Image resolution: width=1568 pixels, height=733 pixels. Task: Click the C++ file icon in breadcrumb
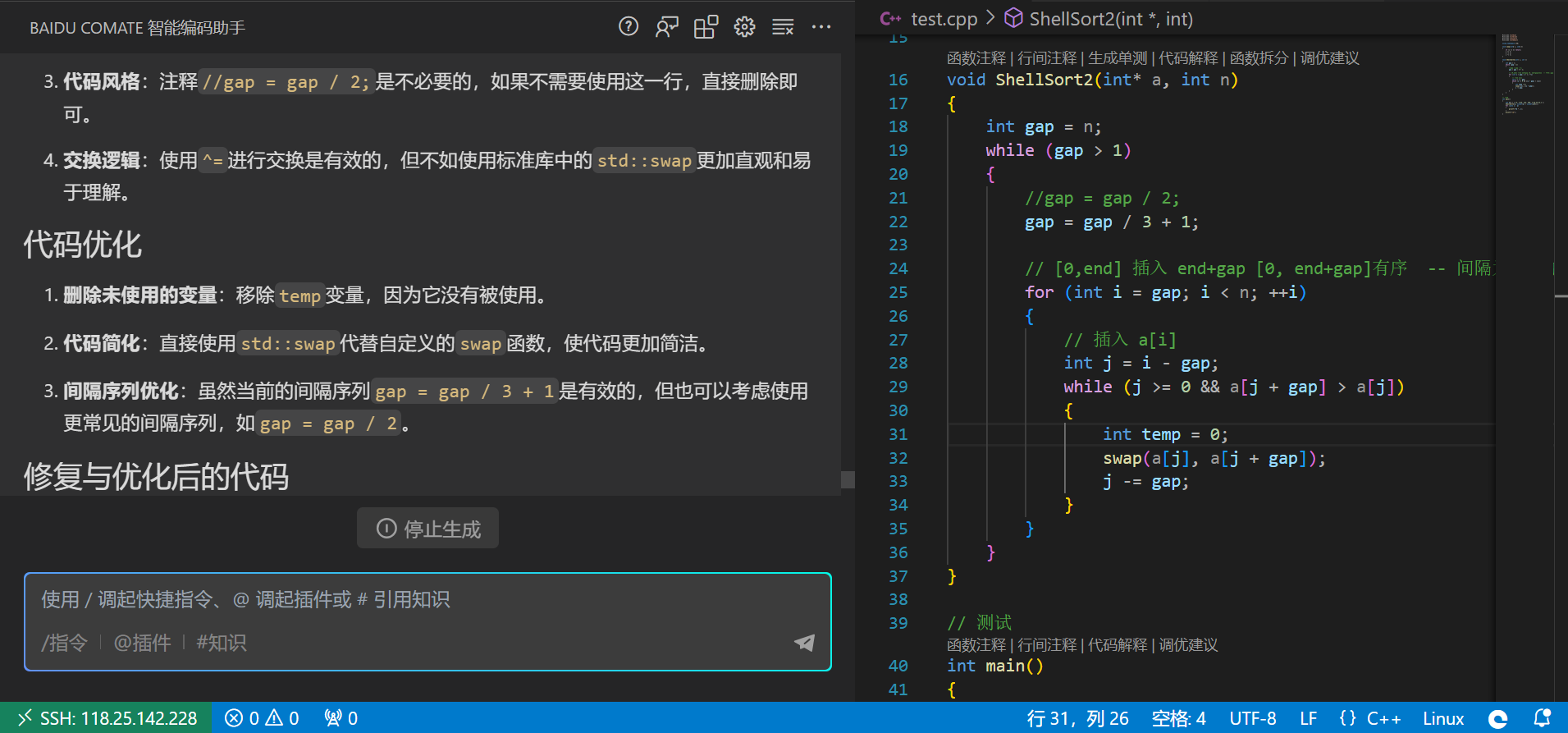pos(890,19)
